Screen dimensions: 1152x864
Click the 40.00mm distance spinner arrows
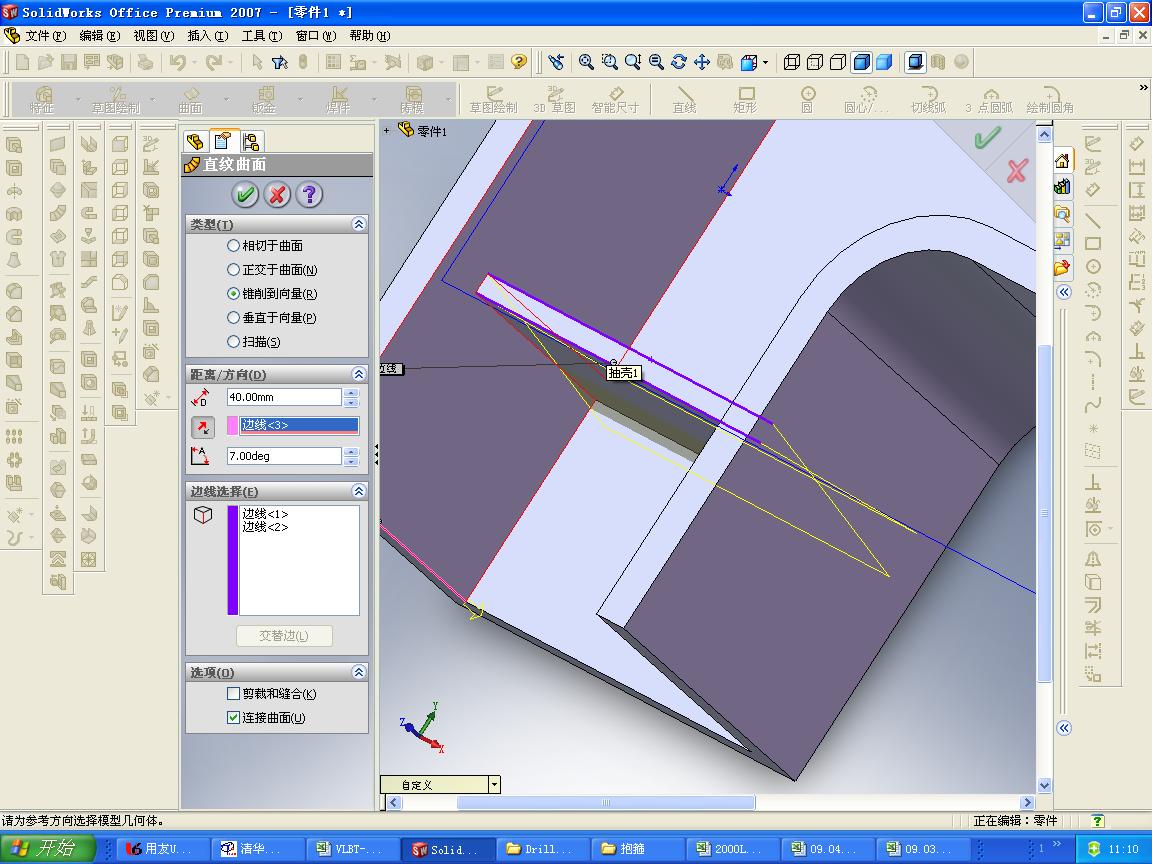(351, 397)
